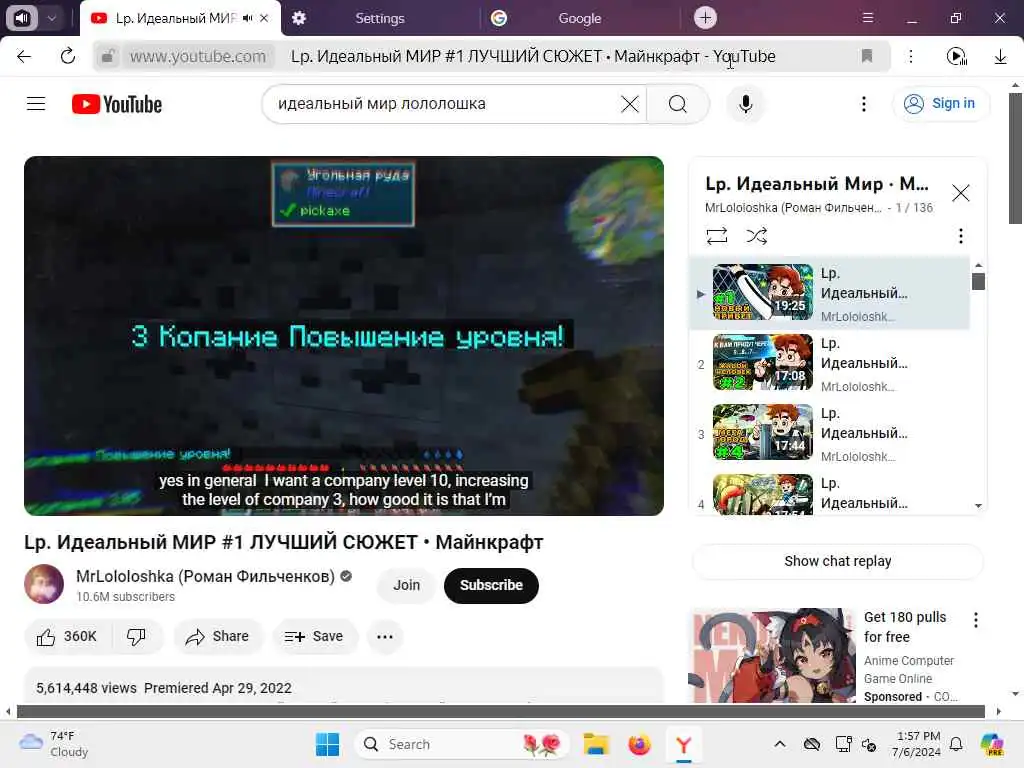The image size is (1024, 768).
Task: Subscribe to MrLololoshka channel
Action: 491,585
